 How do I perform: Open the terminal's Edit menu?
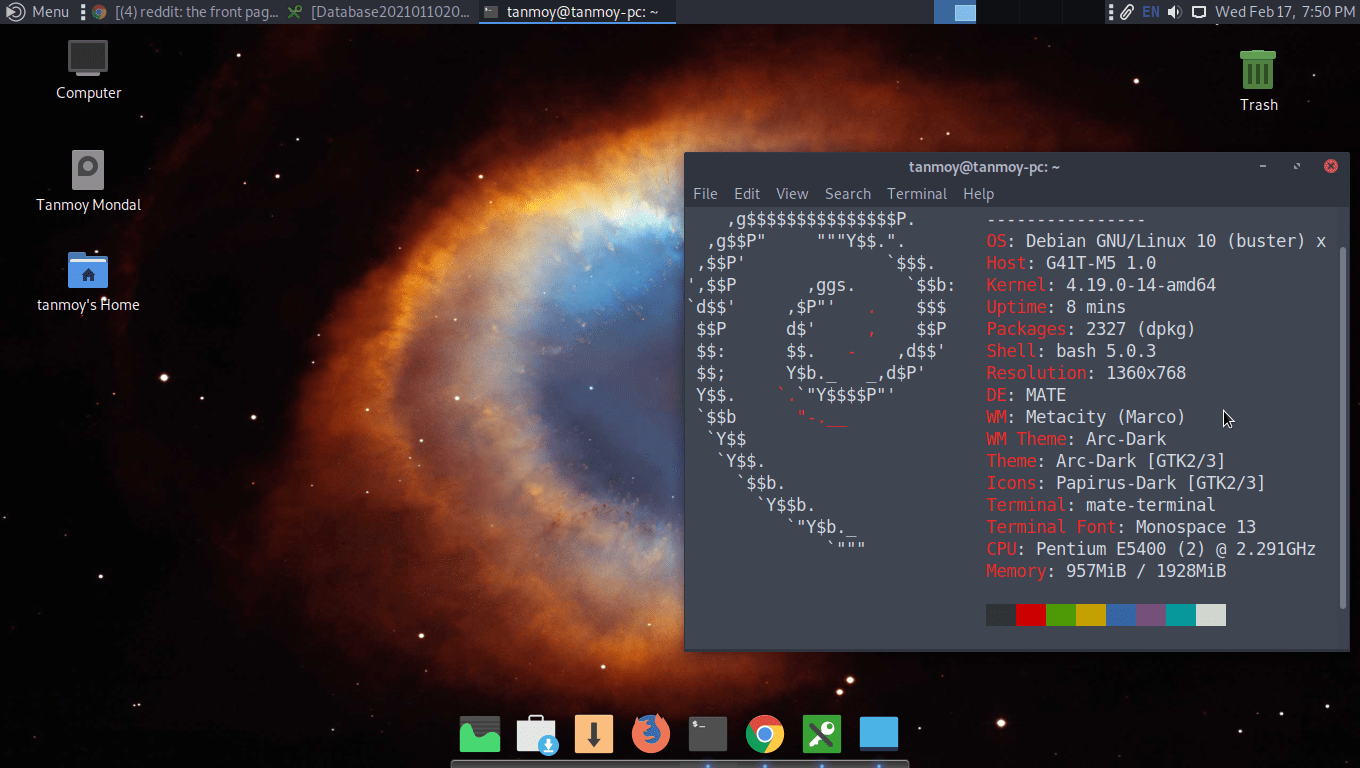pos(747,194)
